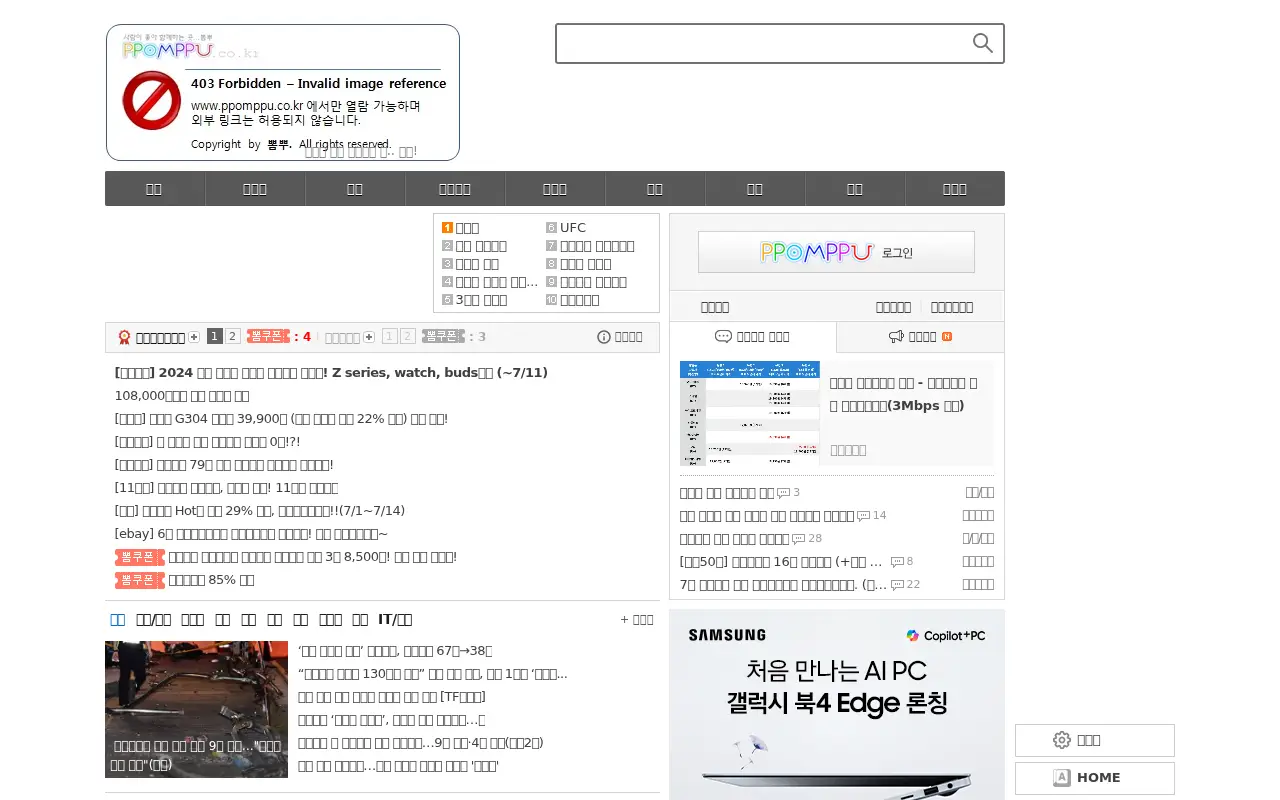Open the PPOMPPU logo in the header
Image resolution: width=1280 pixels, height=800 pixels.
tap(283, 92)
